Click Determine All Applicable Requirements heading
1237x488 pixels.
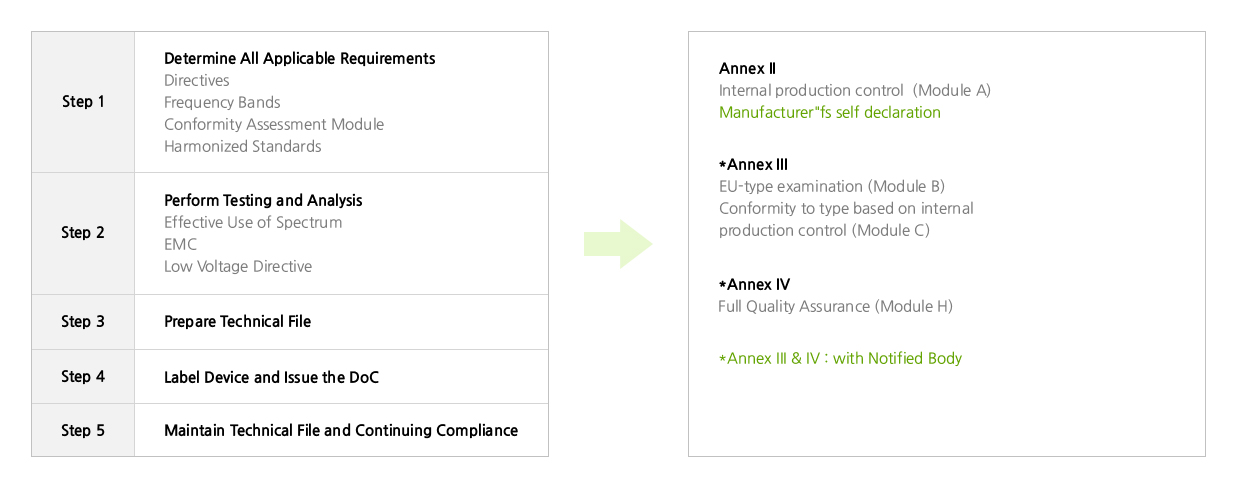click(x=299, y=59)
